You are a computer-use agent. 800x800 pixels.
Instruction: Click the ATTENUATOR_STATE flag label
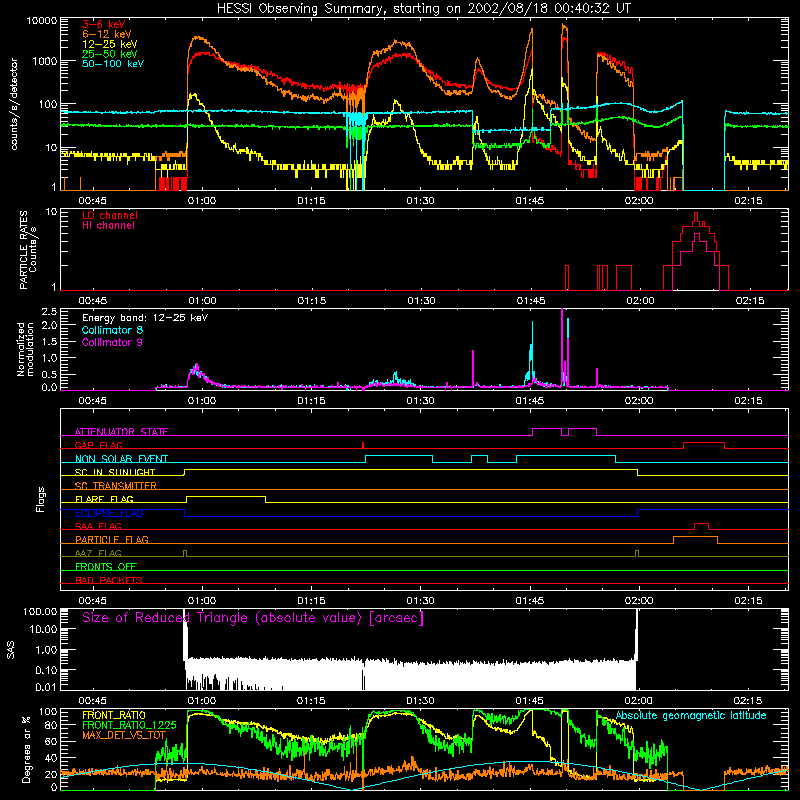[121, 432]
